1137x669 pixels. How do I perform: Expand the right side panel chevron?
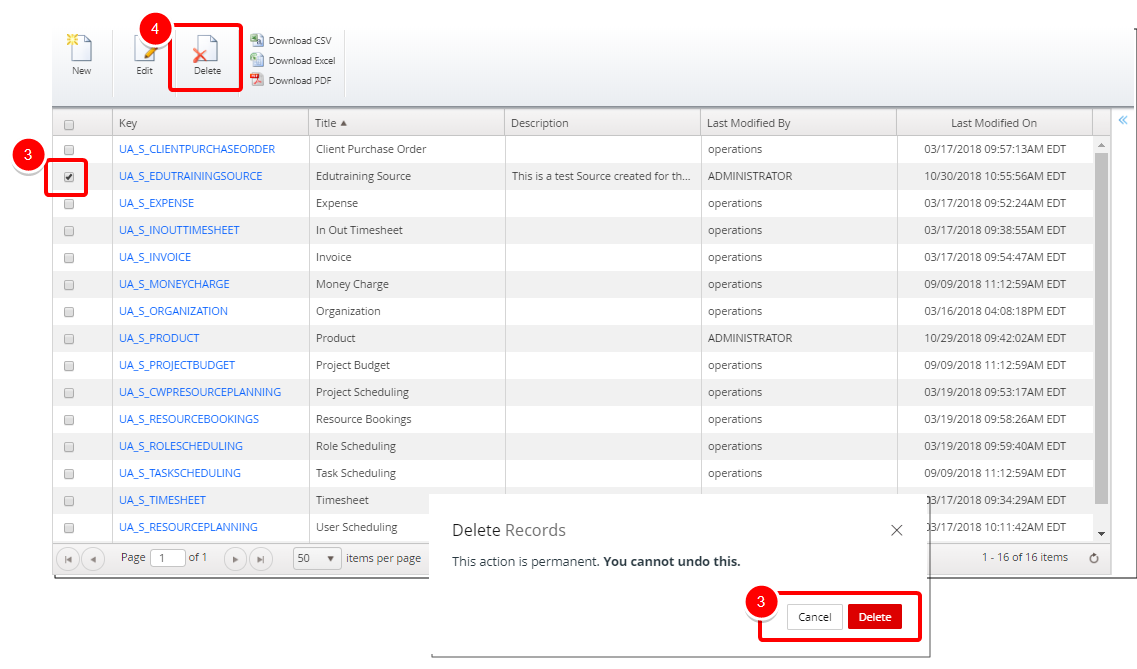click(1123, 120)
